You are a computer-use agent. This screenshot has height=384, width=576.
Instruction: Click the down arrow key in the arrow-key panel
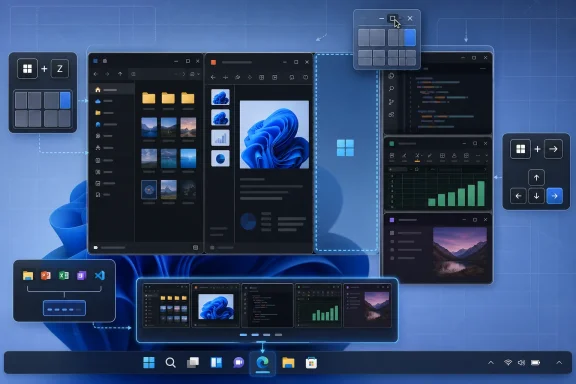536,196
